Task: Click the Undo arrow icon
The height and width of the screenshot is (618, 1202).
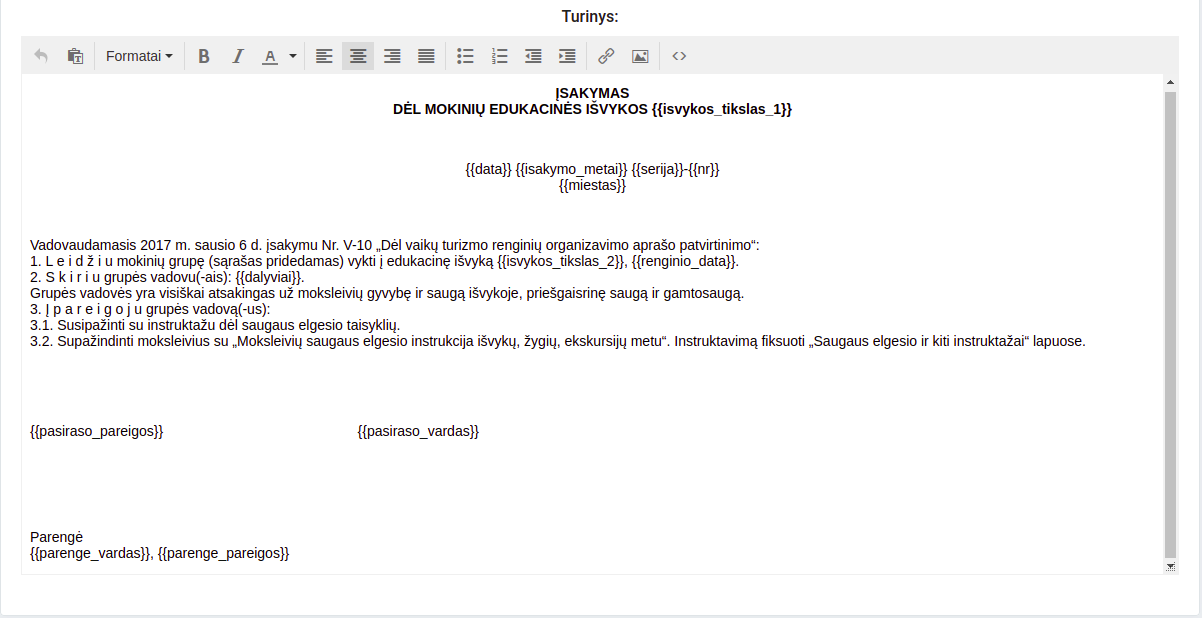Action: (41, 56)
